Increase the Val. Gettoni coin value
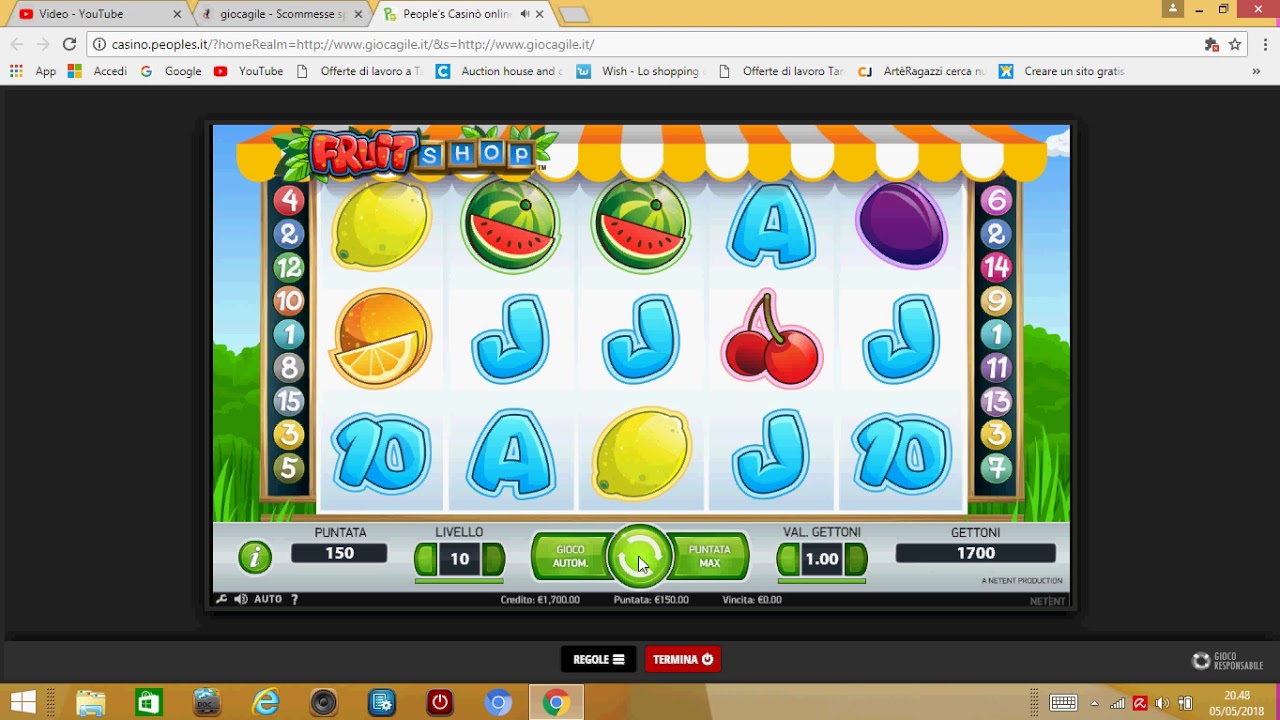Viewport: 1280px width, 720px height. 856,559
